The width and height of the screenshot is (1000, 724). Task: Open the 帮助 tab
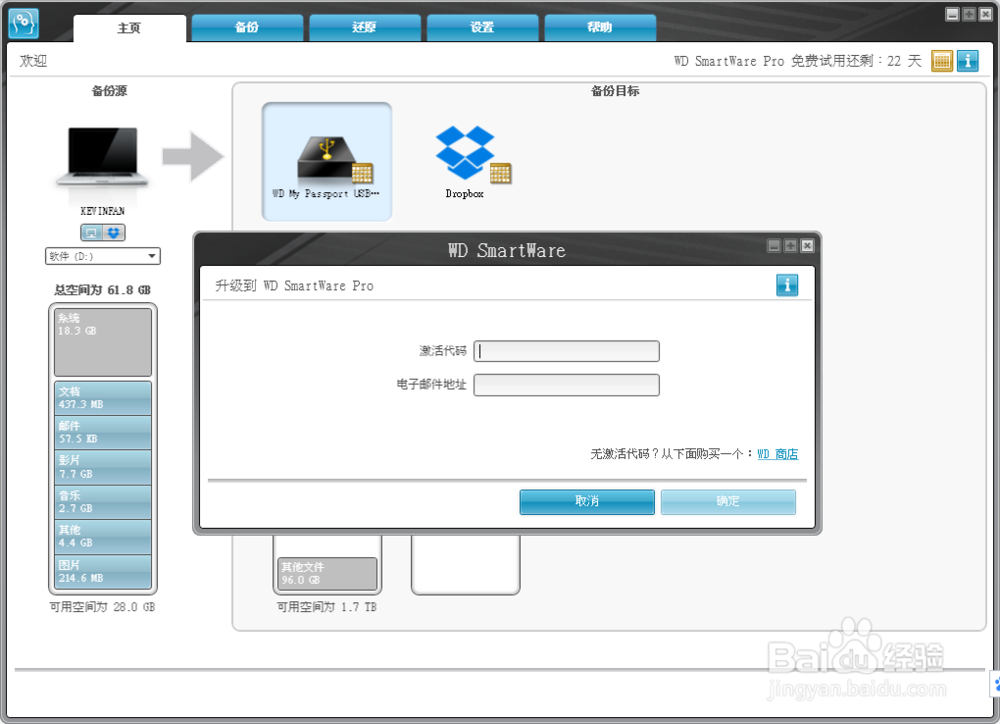(599, 28)
